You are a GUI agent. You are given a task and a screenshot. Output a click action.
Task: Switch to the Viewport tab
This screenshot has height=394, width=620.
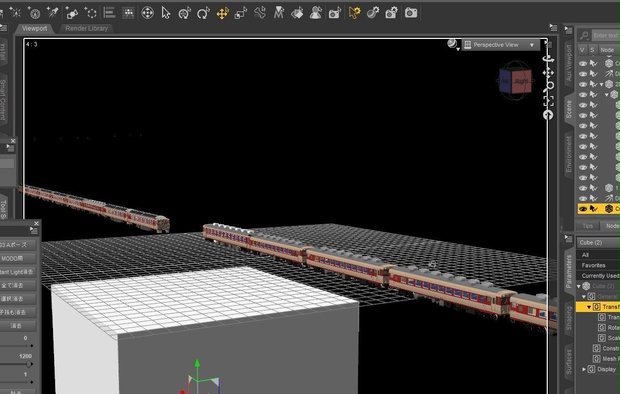coord(34,28)
